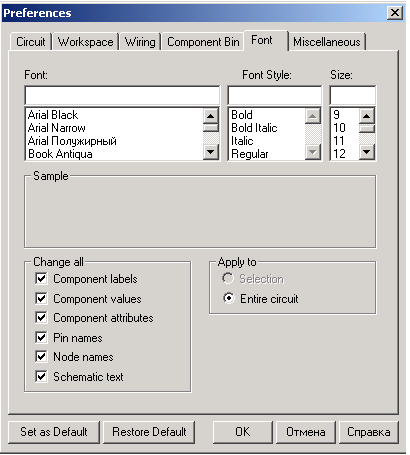
Task: Click the Set as Default button
Action: [54, 432]
